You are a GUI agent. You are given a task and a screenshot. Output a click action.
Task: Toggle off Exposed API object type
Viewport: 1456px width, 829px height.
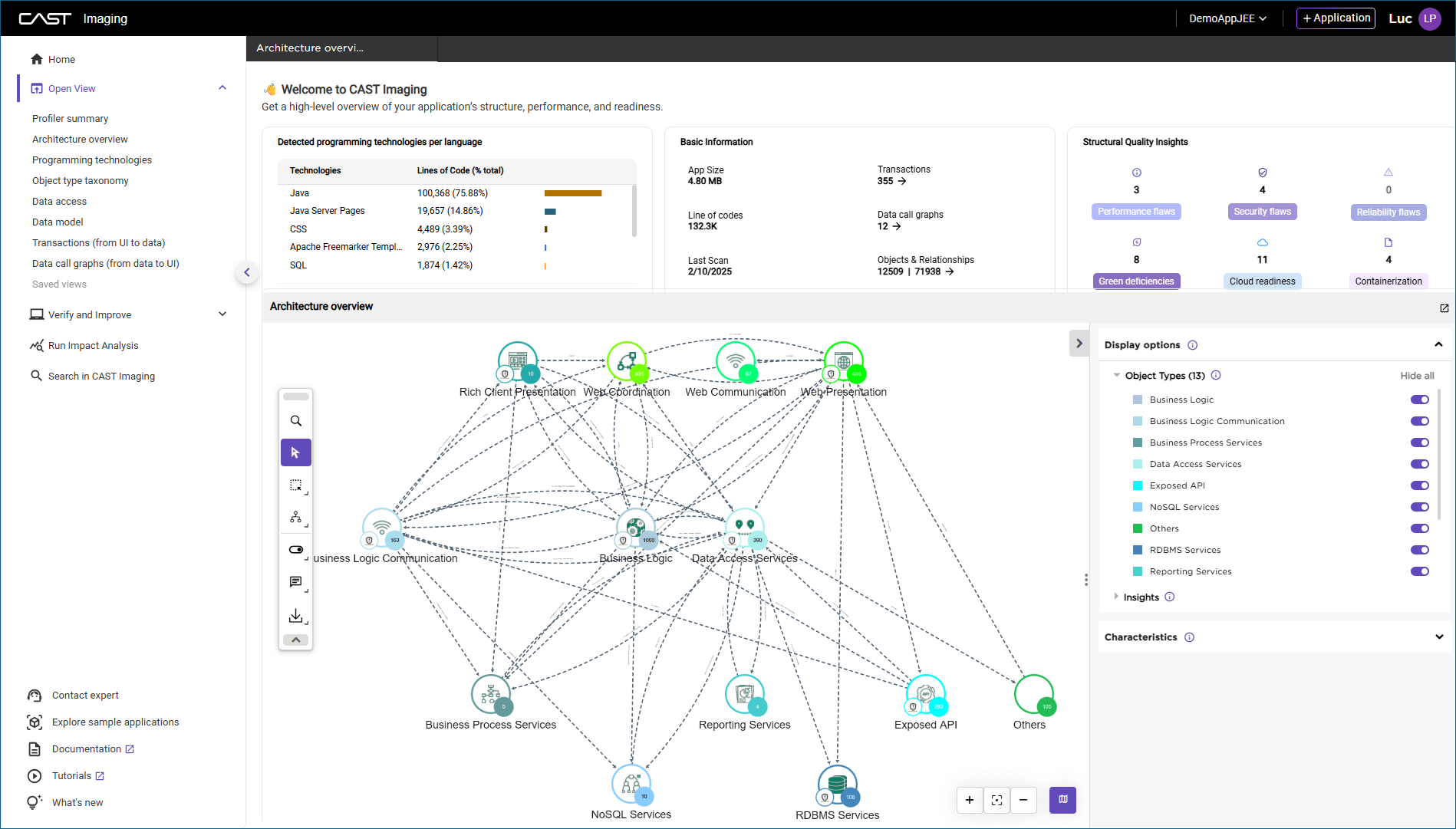click(1419, 485)
